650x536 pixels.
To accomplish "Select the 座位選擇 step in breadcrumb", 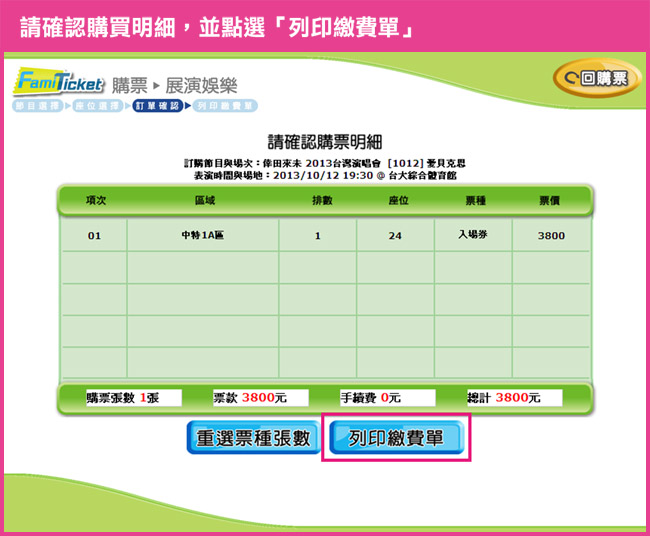I will coord(97,105).
